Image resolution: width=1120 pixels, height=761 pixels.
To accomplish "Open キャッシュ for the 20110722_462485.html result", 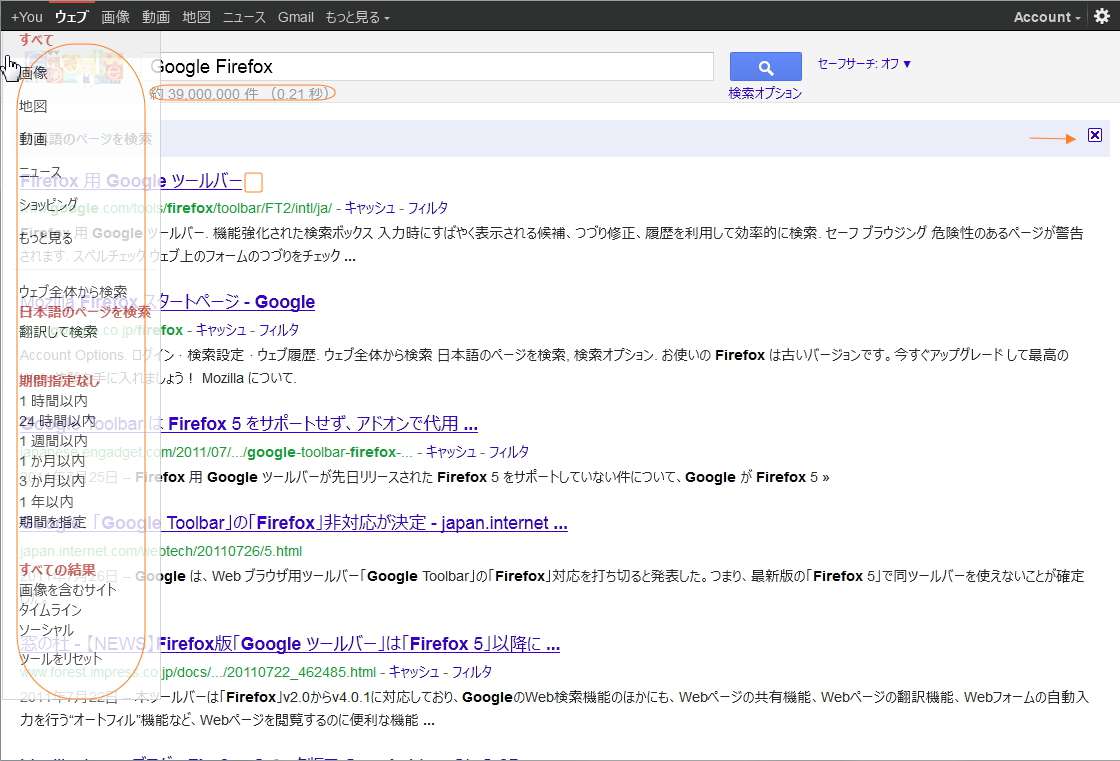I will coord(414,672).
